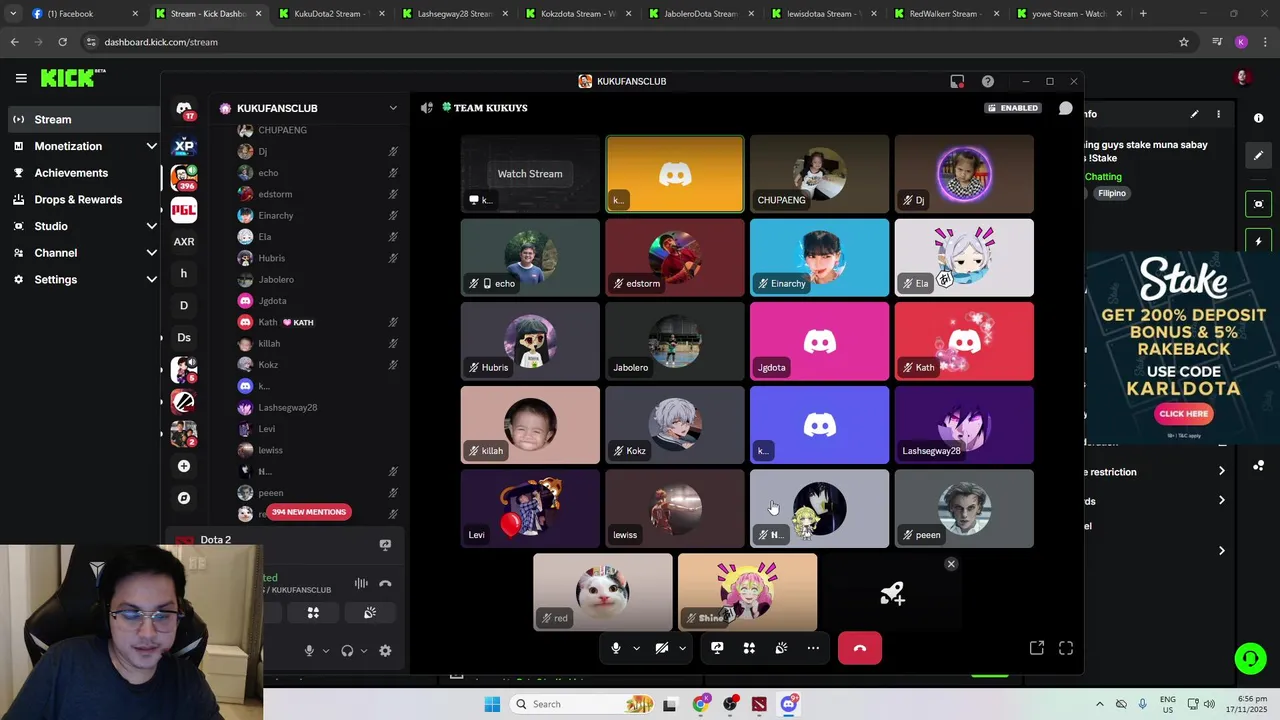The image size is (1280, 720).
Task: Toggle the clips ENABLED badge
Action: (1014, 108)
